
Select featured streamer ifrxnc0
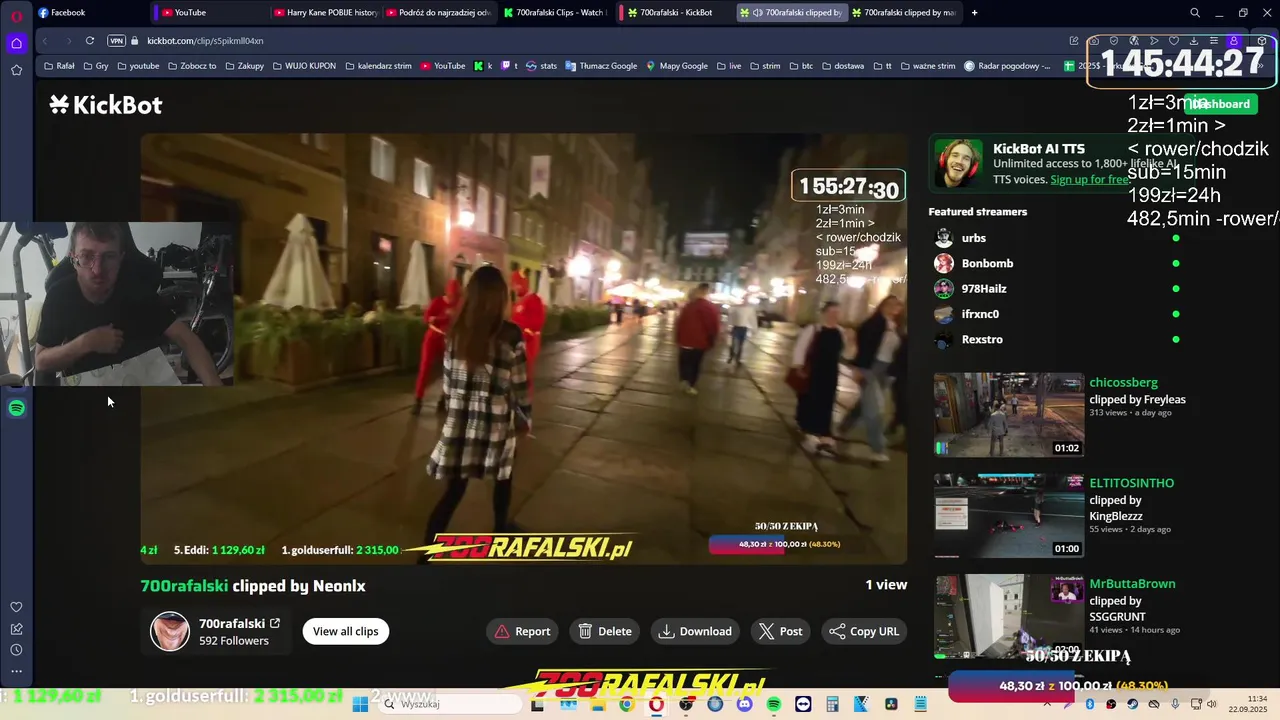(x=980, y=314)
